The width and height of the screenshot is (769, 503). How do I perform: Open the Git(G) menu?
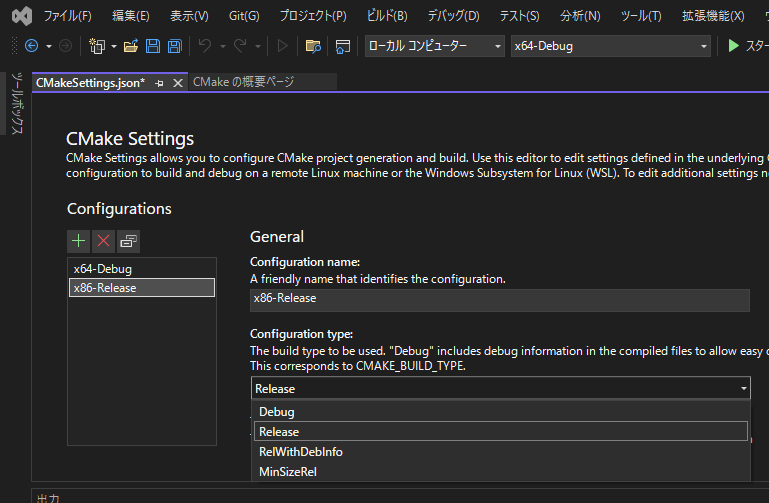pos(244,16)
